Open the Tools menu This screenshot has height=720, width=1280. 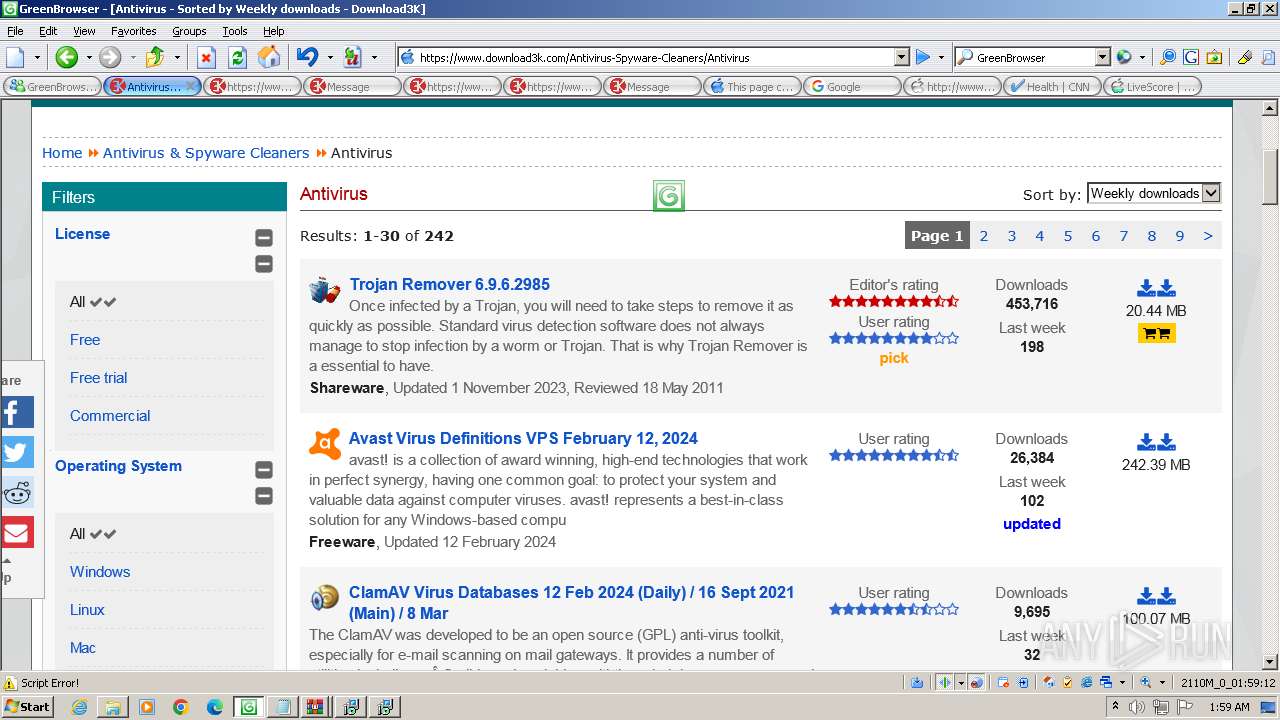pyautogui.click(x=235, y=31)
